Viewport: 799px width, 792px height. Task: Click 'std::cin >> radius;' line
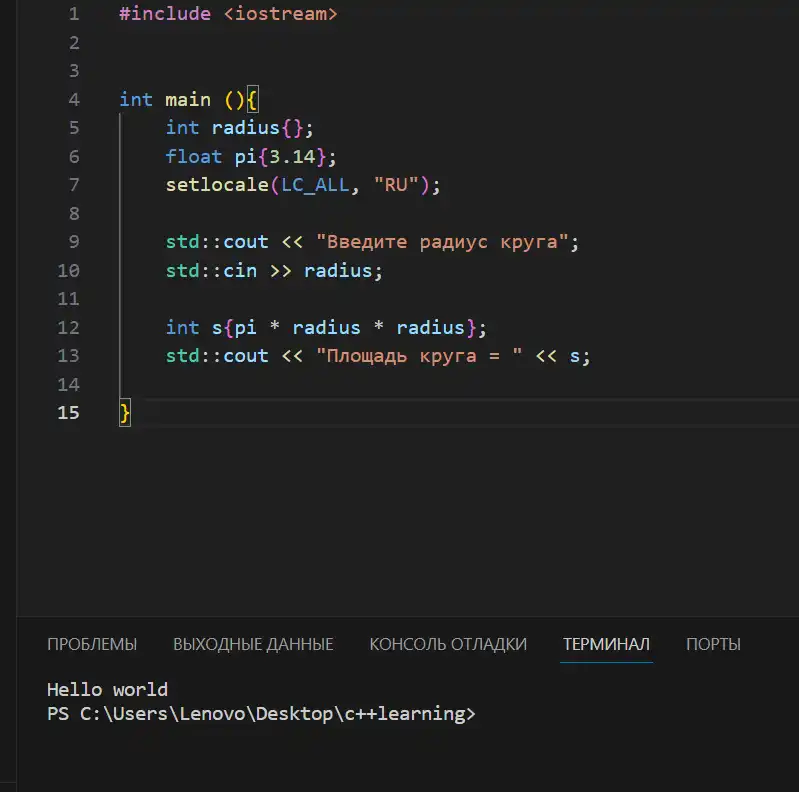click(x=274, y=271)
